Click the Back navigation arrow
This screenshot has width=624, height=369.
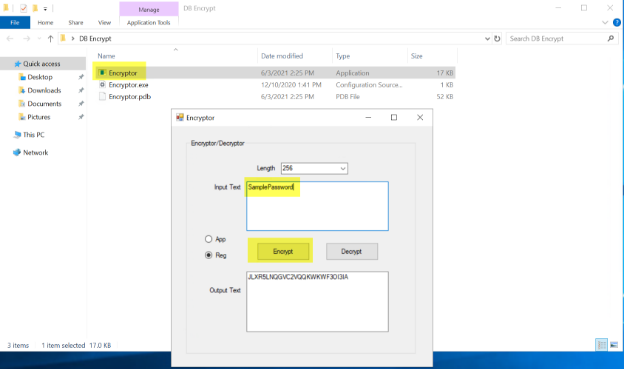tap(10, 39)
